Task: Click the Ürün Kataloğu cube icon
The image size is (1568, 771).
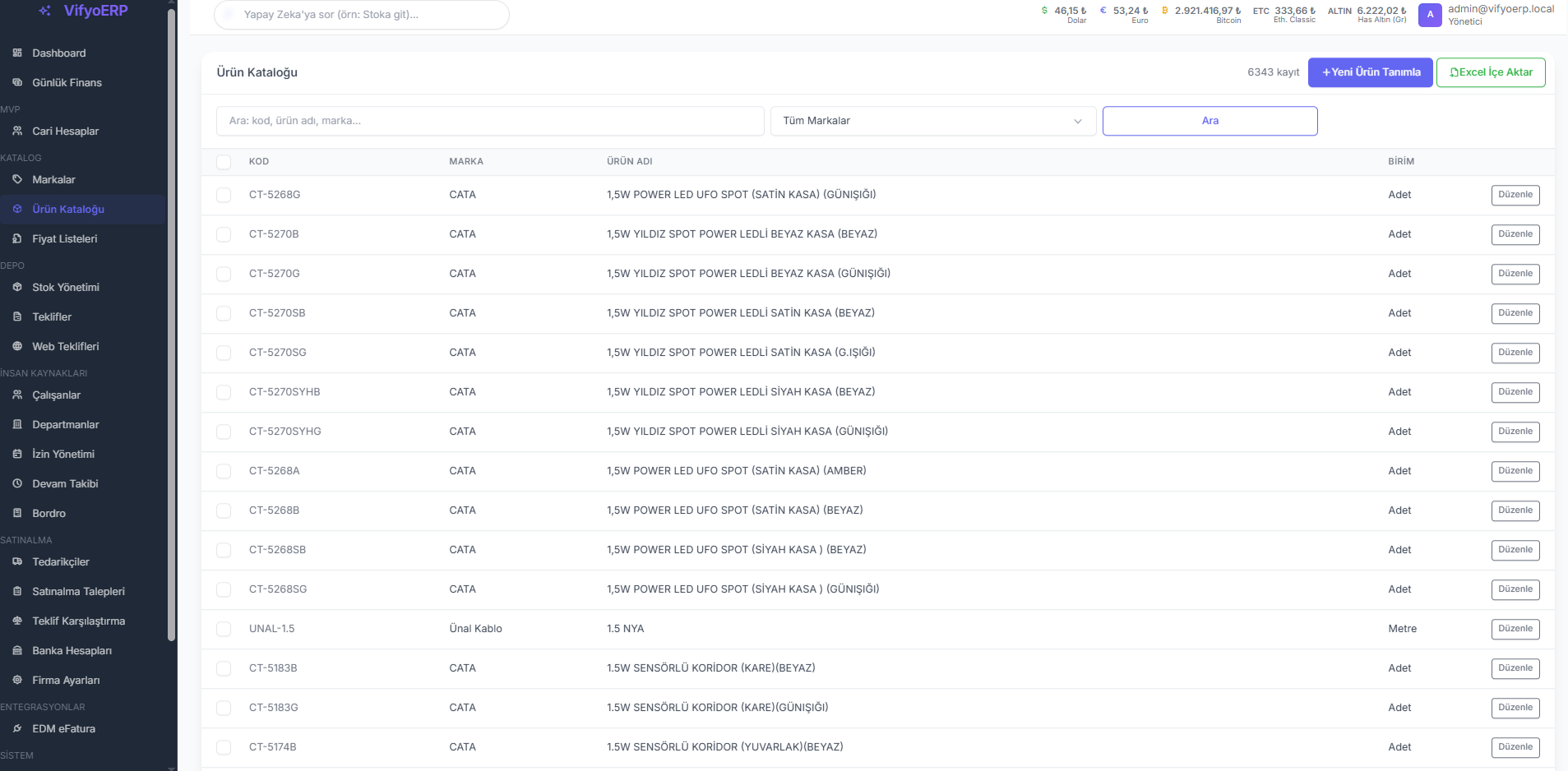Action: point(17,209)
